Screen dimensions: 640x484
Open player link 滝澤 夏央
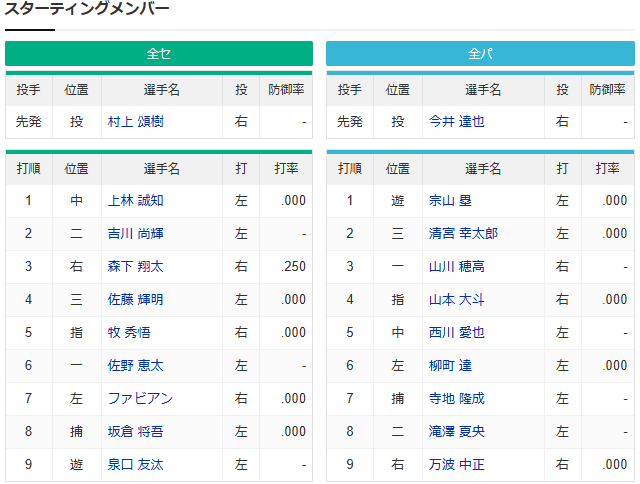457,432
